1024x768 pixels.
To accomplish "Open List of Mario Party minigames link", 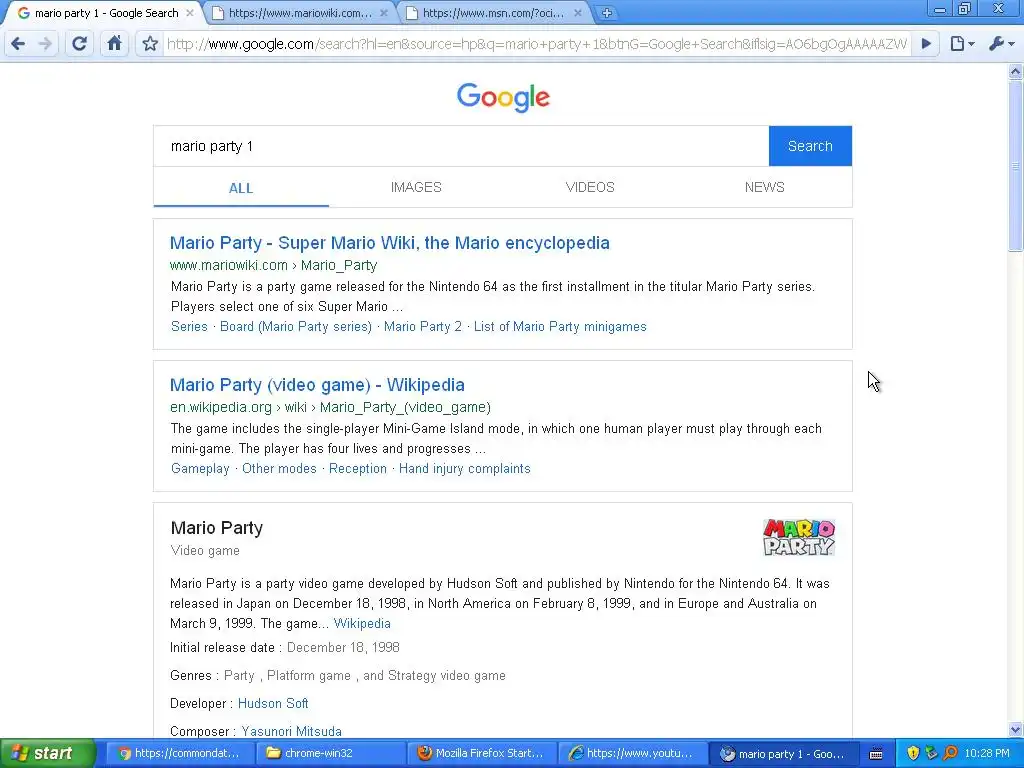I will click(560, 327).
